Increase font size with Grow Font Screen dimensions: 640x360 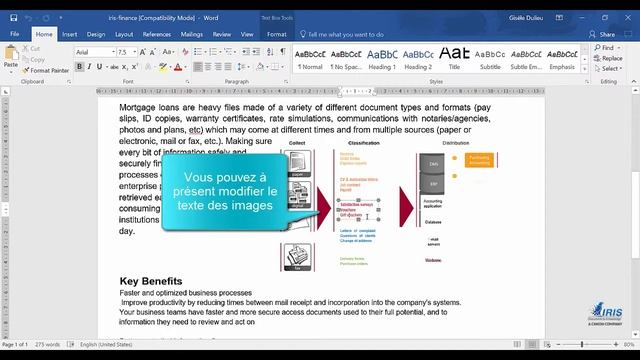(143, 52)
